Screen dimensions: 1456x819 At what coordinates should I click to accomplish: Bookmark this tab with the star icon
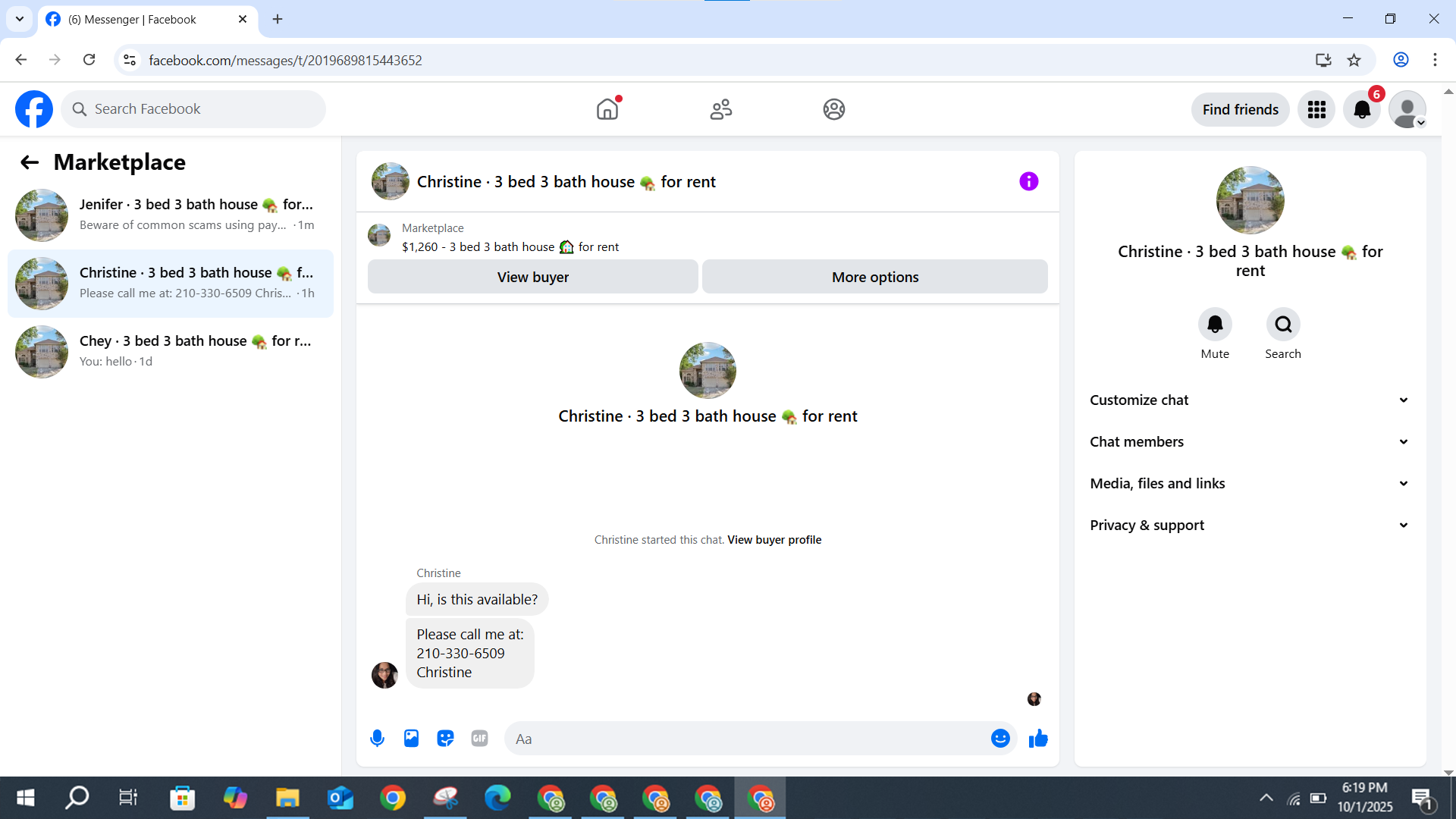[1354, 60]
